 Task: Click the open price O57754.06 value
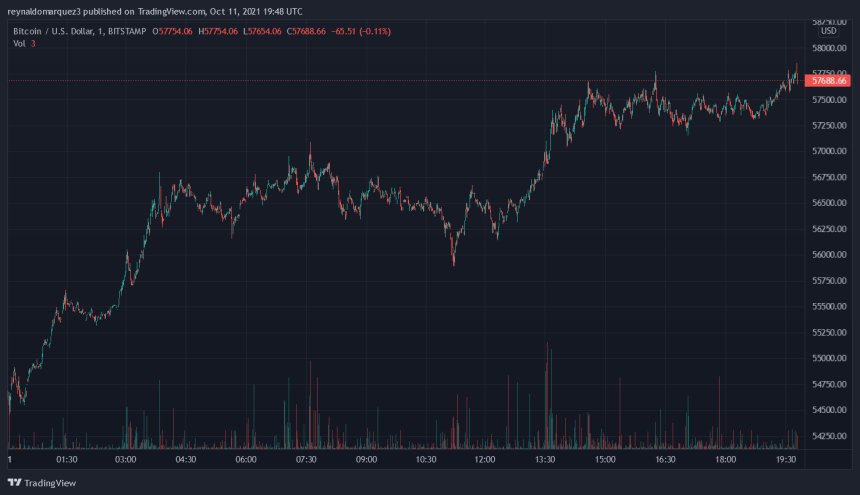(x=173, y=32)
